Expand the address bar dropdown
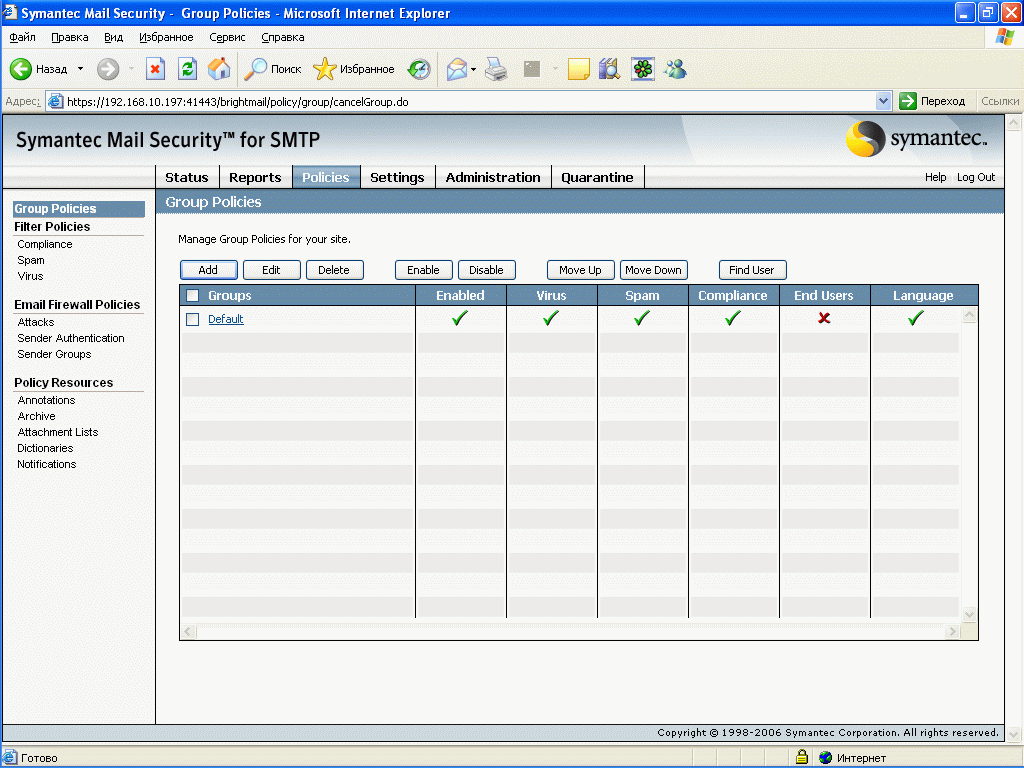The width and height of the screenshot is (1024, 768). tap(883, 101)
